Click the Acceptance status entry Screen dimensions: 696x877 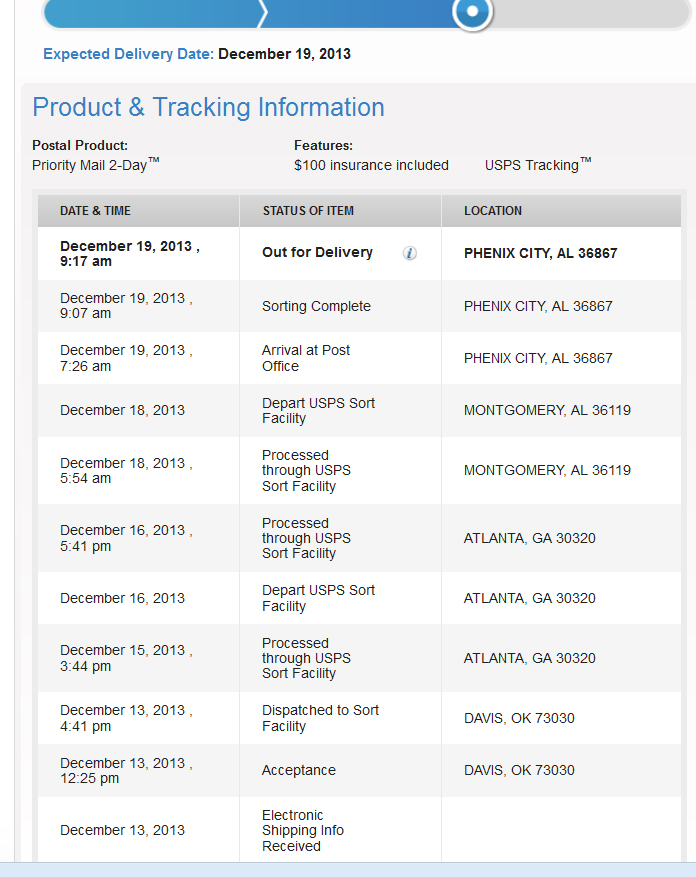click(x=298, y=770)
